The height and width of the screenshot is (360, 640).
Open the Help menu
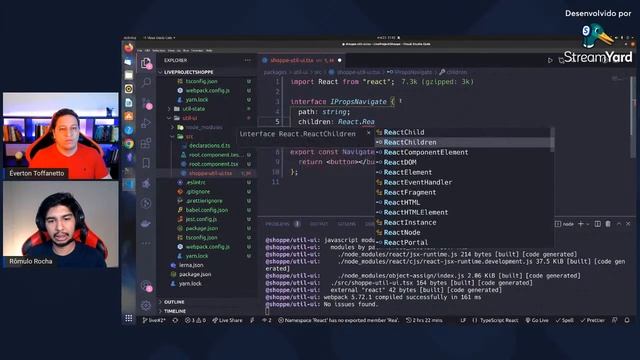click(209, 51)
